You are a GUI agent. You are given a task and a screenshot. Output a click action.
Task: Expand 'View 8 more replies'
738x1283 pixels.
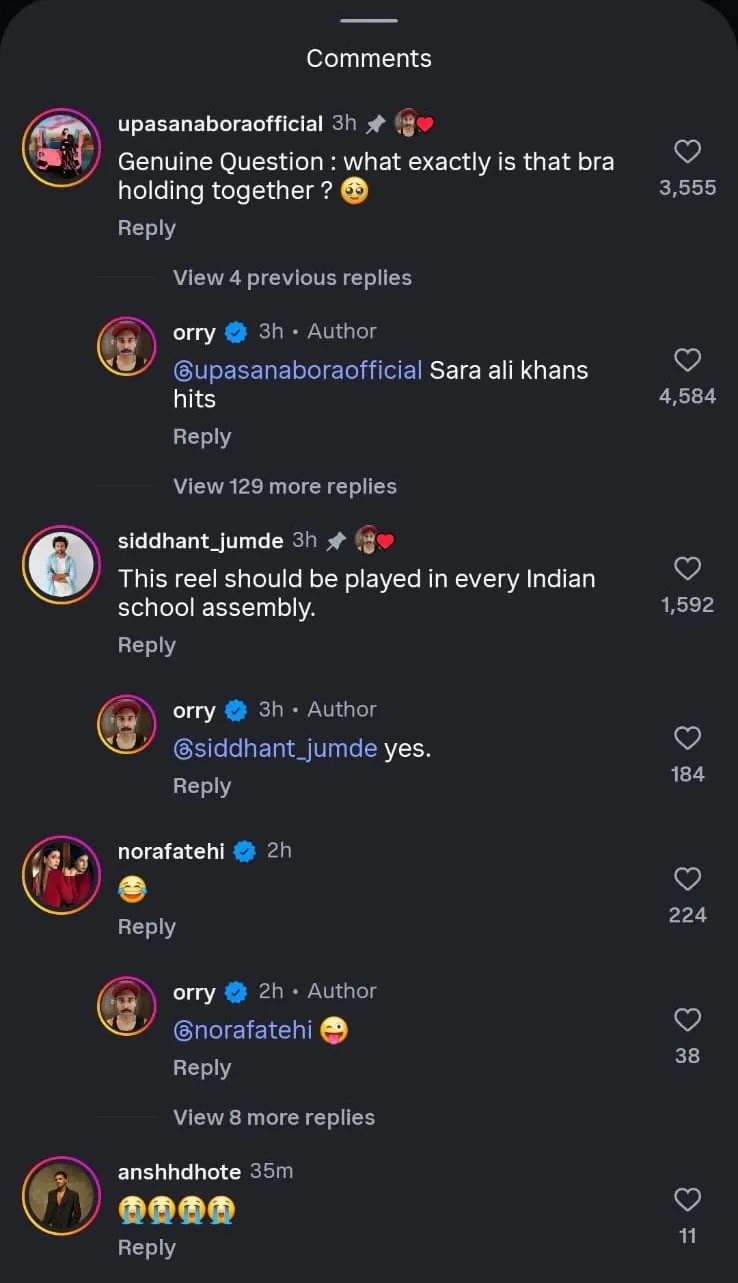coord(274,1118)
